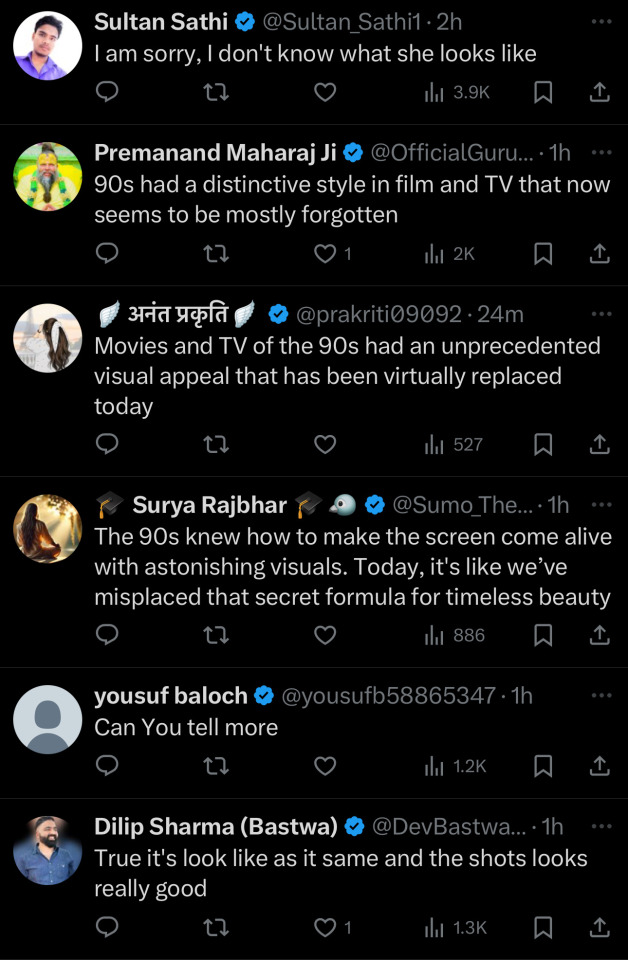
Task: Open more options menu on yousuf baloch's tweet
Action: [601, 695]
